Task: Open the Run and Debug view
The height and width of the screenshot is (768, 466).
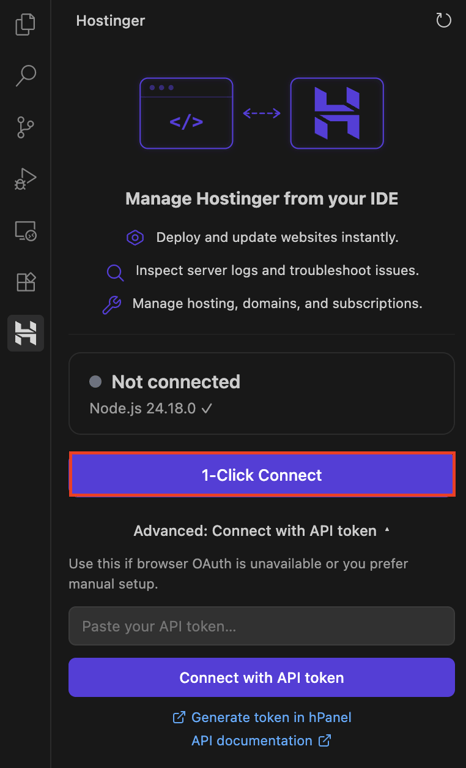Action: pyautogui.click(x=25, y=179)
